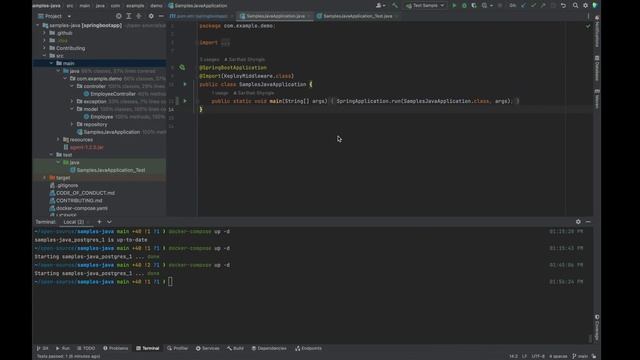Run the Test Sample configuration

coord(454,6)
